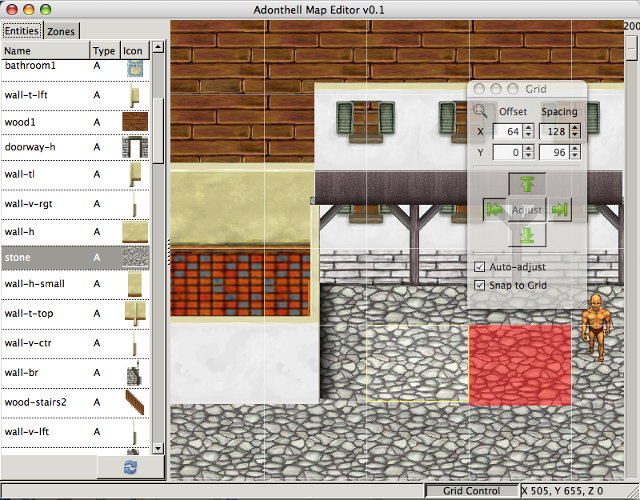The image size is (640, 500).
Task: Click the entity list vertical scrollbar thumb
Action: tap(158, 110)
